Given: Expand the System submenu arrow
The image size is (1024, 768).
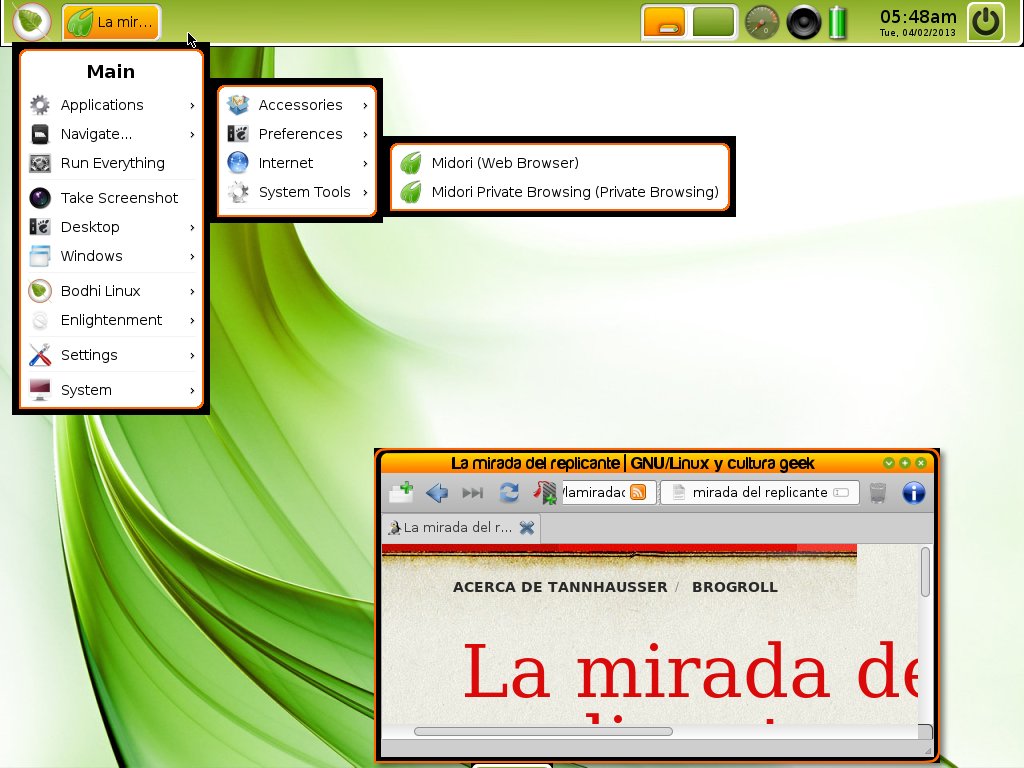Looking at the screenshot, I should [x=192, y=391].
